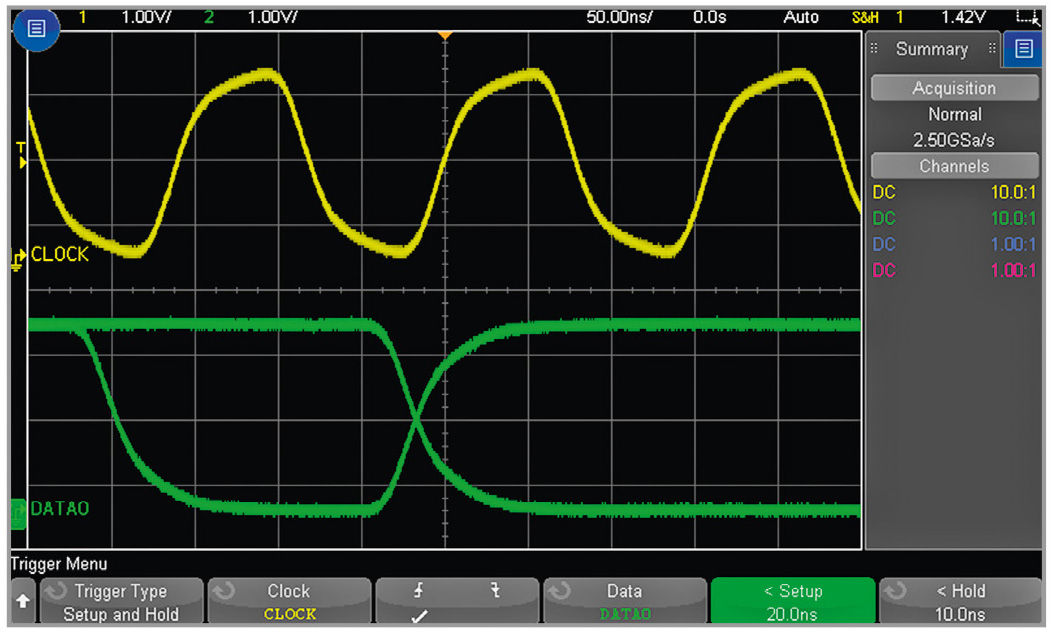This screenshot has height=634, width=1052.
Task: Open the Data source softkey
Action: point(624,603)
